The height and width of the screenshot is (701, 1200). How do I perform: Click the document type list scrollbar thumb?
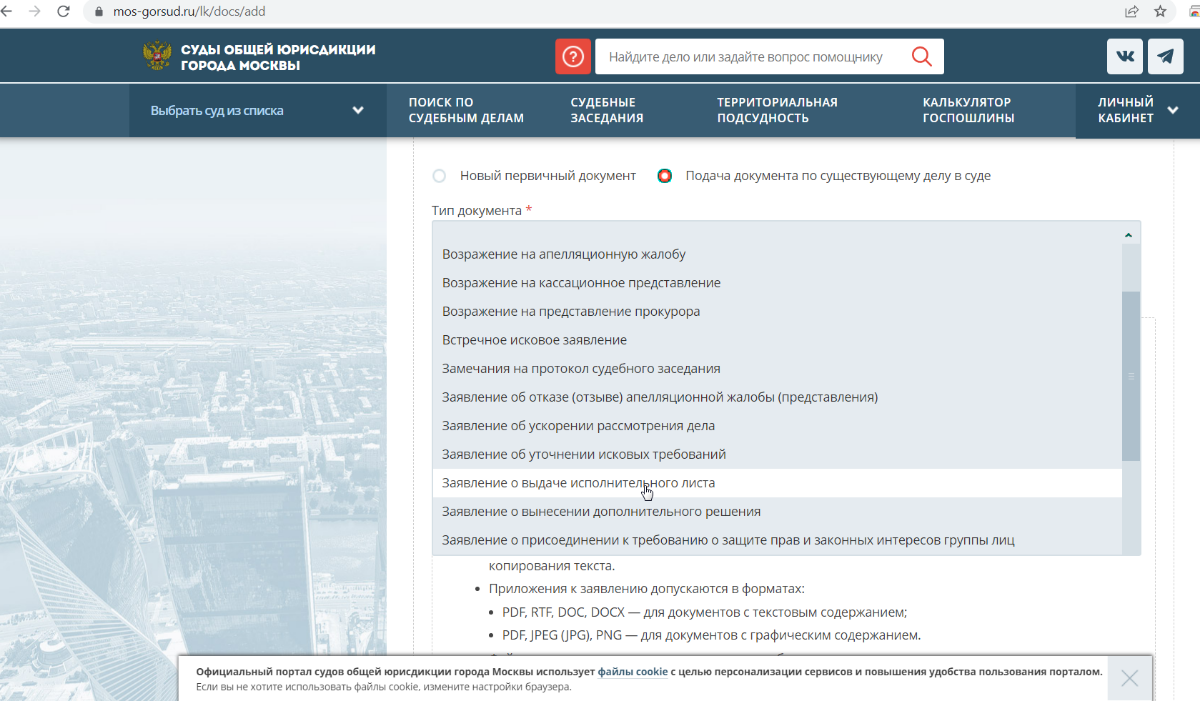click(1131, 376)
